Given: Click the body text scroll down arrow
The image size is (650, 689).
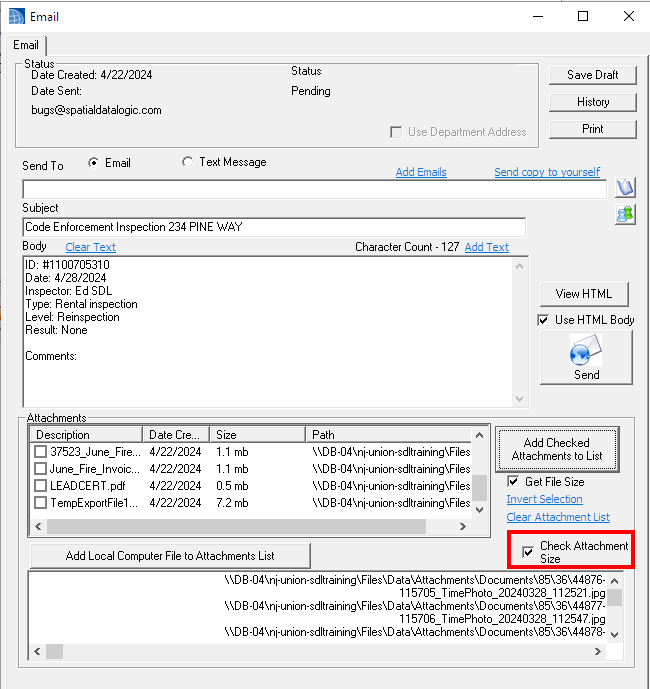Looking at the screenshot, I should coord(519,399).
